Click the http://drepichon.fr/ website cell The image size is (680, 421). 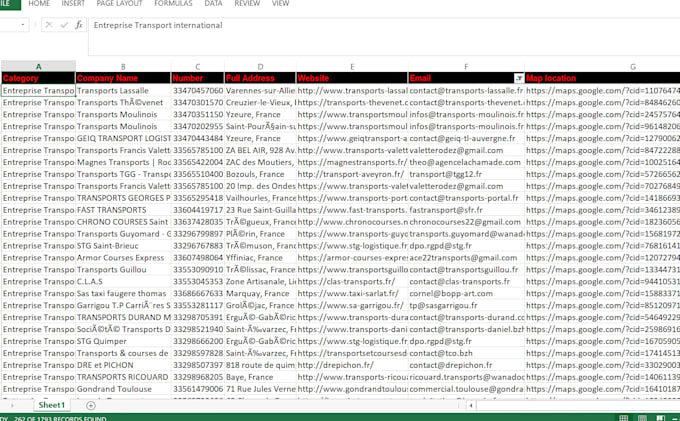coord(352,365)
